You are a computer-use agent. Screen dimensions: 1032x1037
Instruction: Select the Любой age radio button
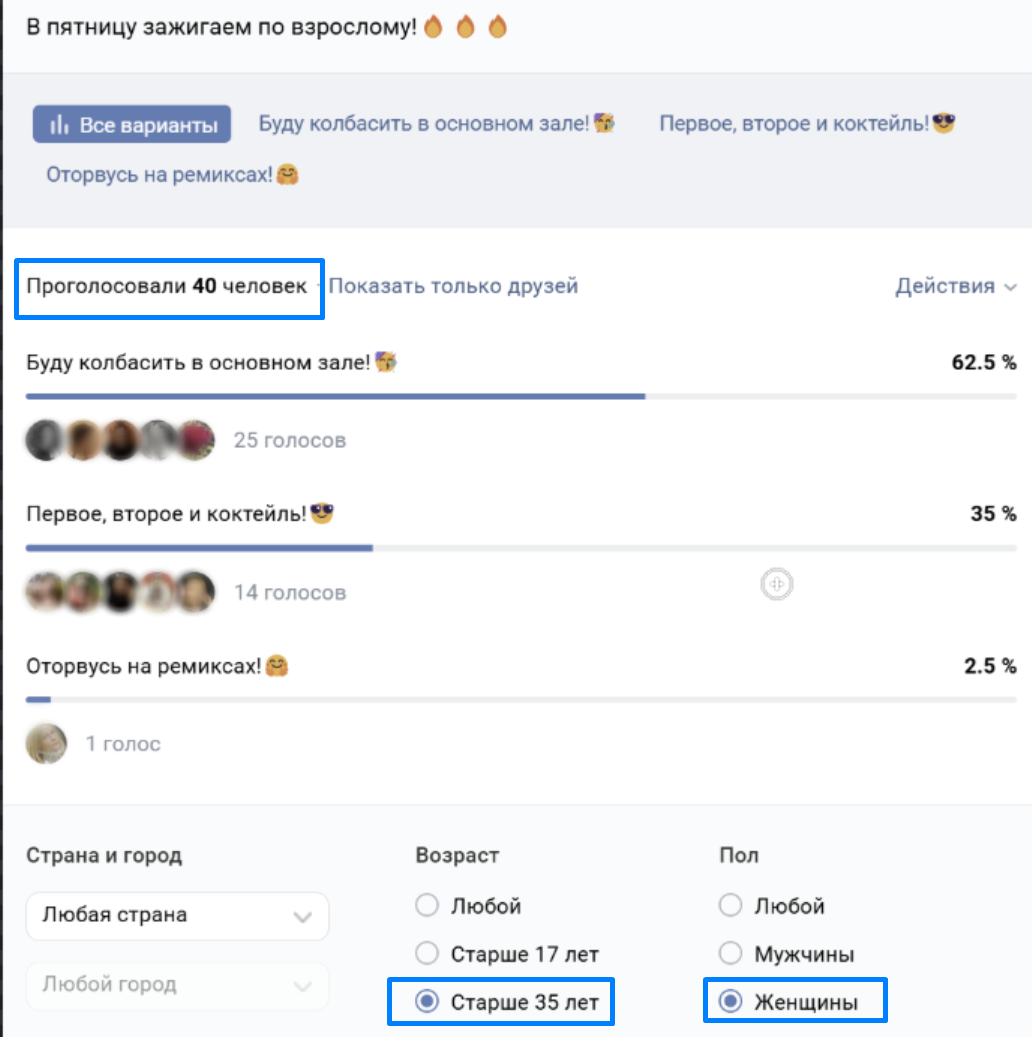click(x=427, y=907)
